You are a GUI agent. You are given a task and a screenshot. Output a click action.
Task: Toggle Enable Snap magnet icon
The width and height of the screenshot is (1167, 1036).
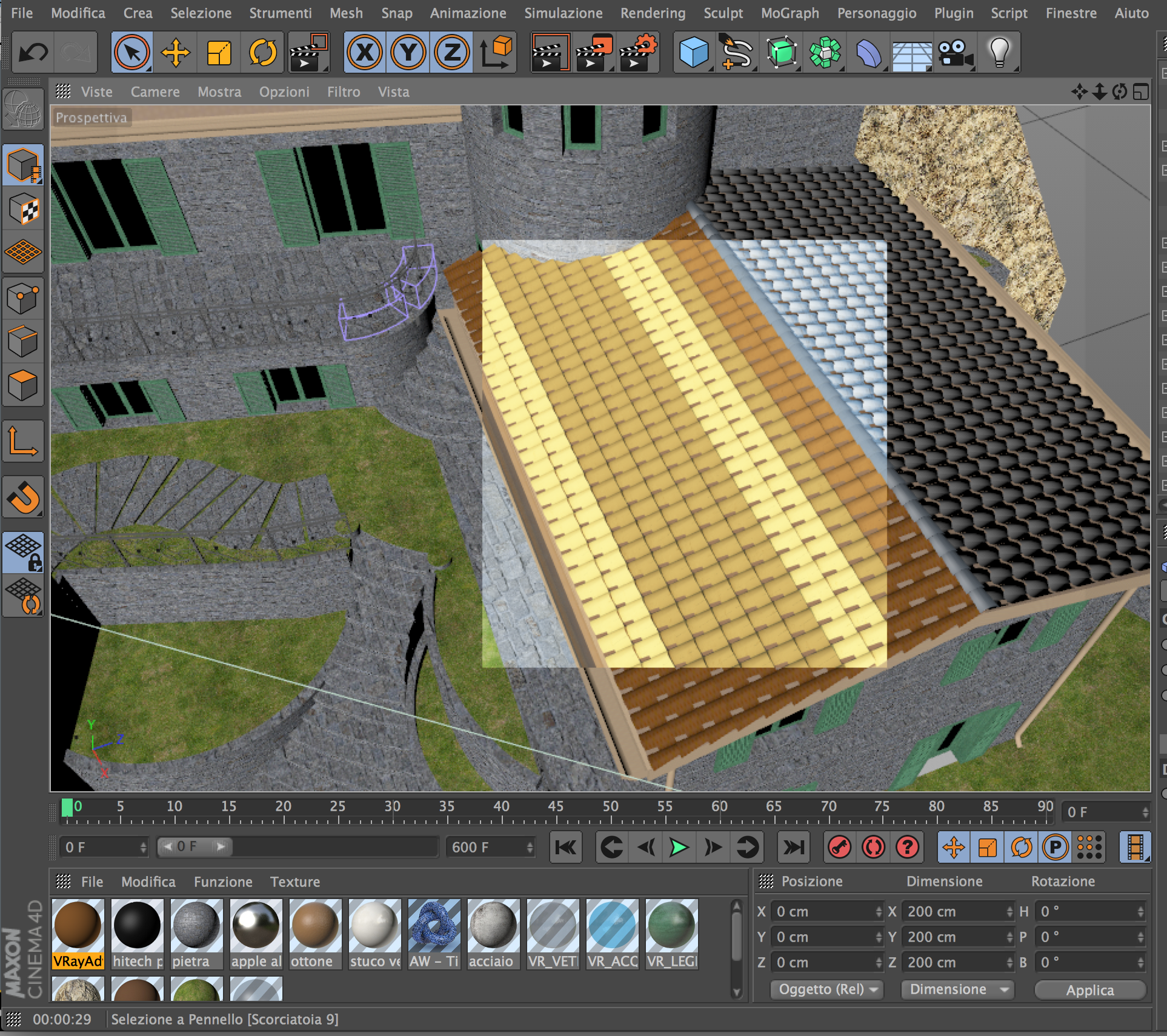[x=23, y=497]
